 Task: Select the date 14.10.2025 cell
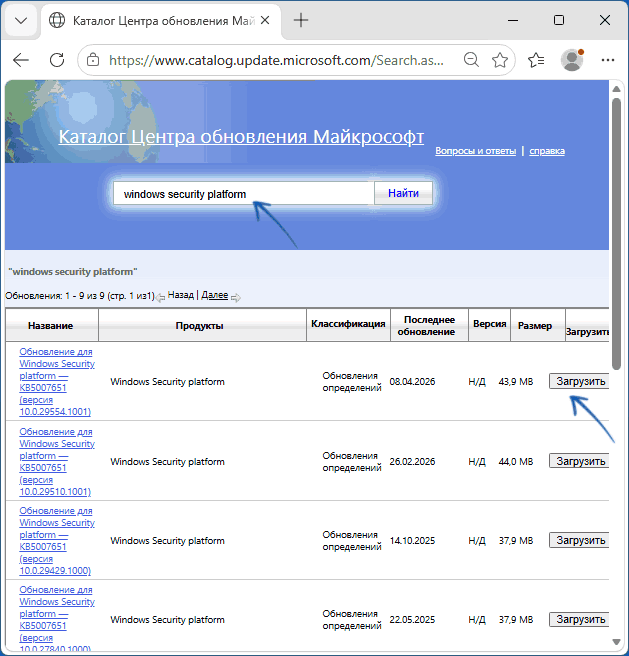412,541
